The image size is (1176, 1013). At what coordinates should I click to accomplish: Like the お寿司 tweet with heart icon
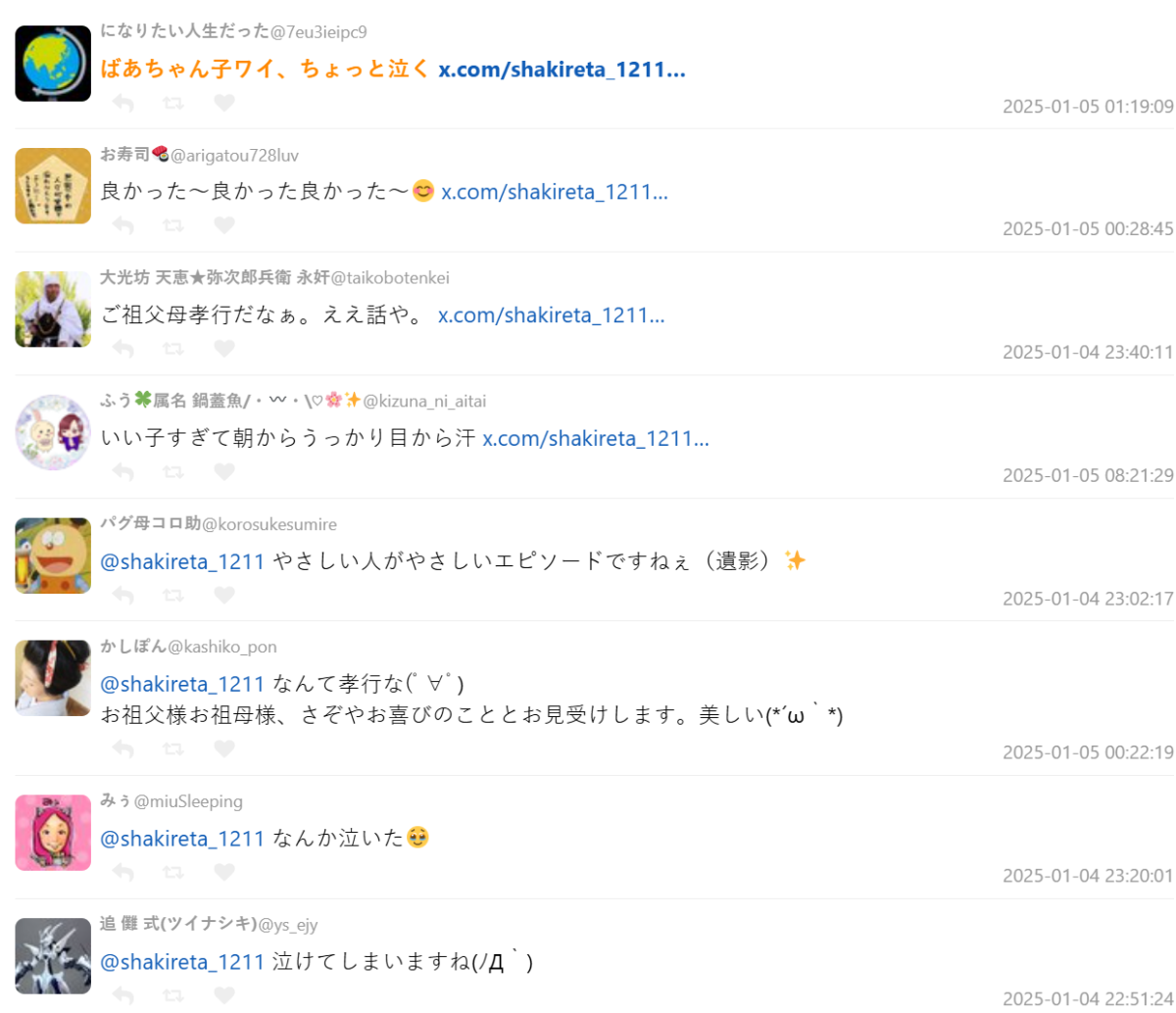pyautogui.click(x=224, y=225)
